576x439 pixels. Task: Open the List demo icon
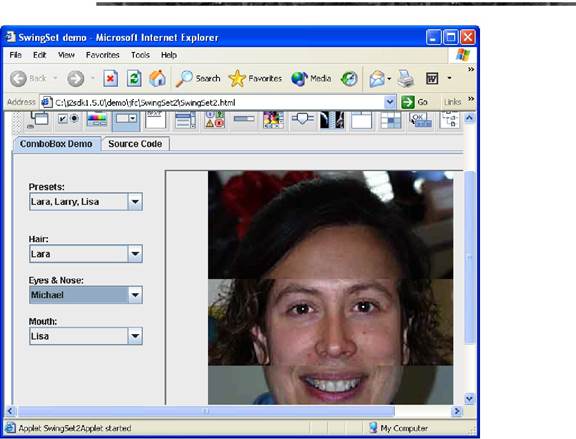click(x=185, y=120)
